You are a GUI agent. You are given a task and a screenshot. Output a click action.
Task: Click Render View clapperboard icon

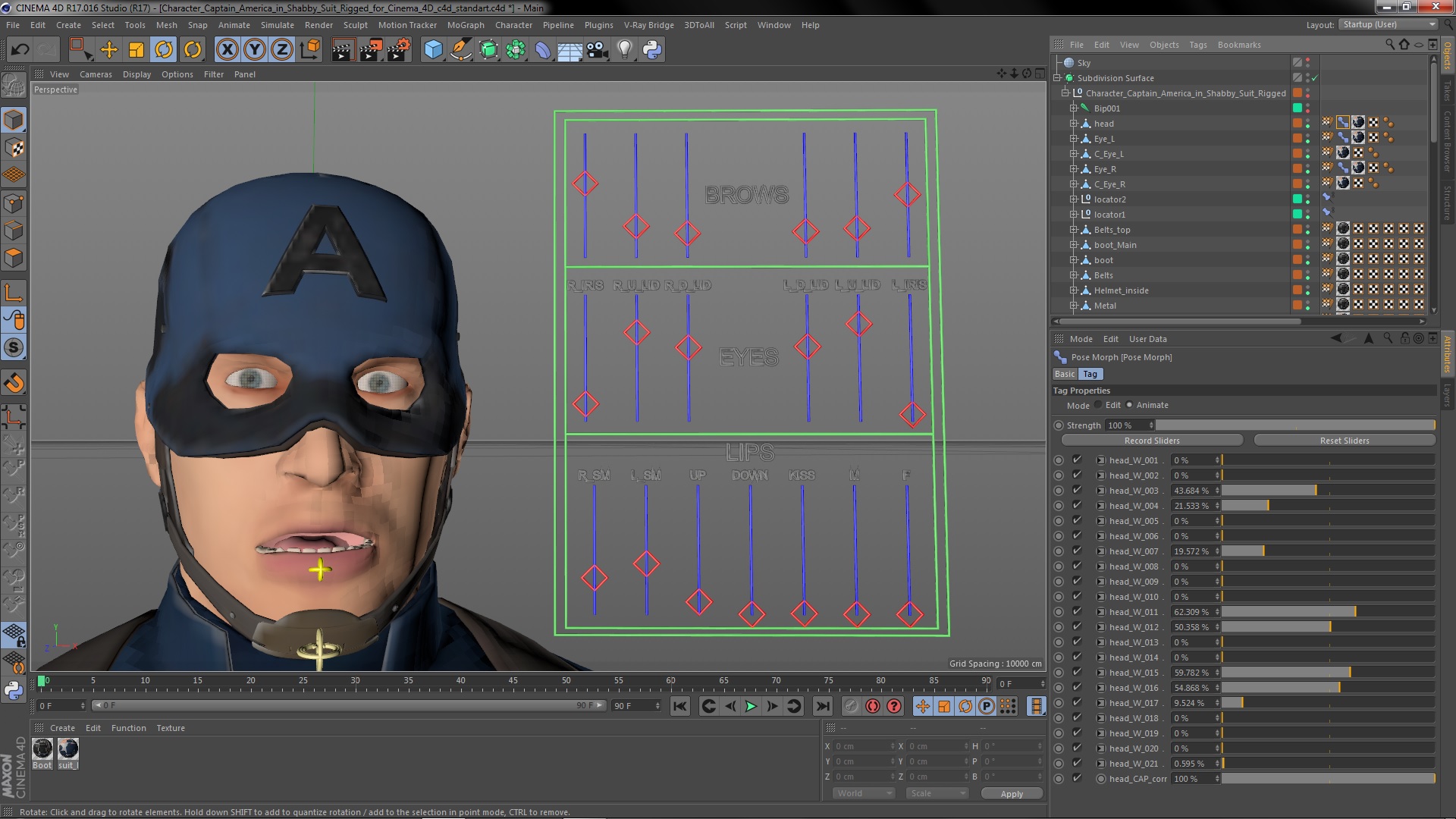(343, 50)
